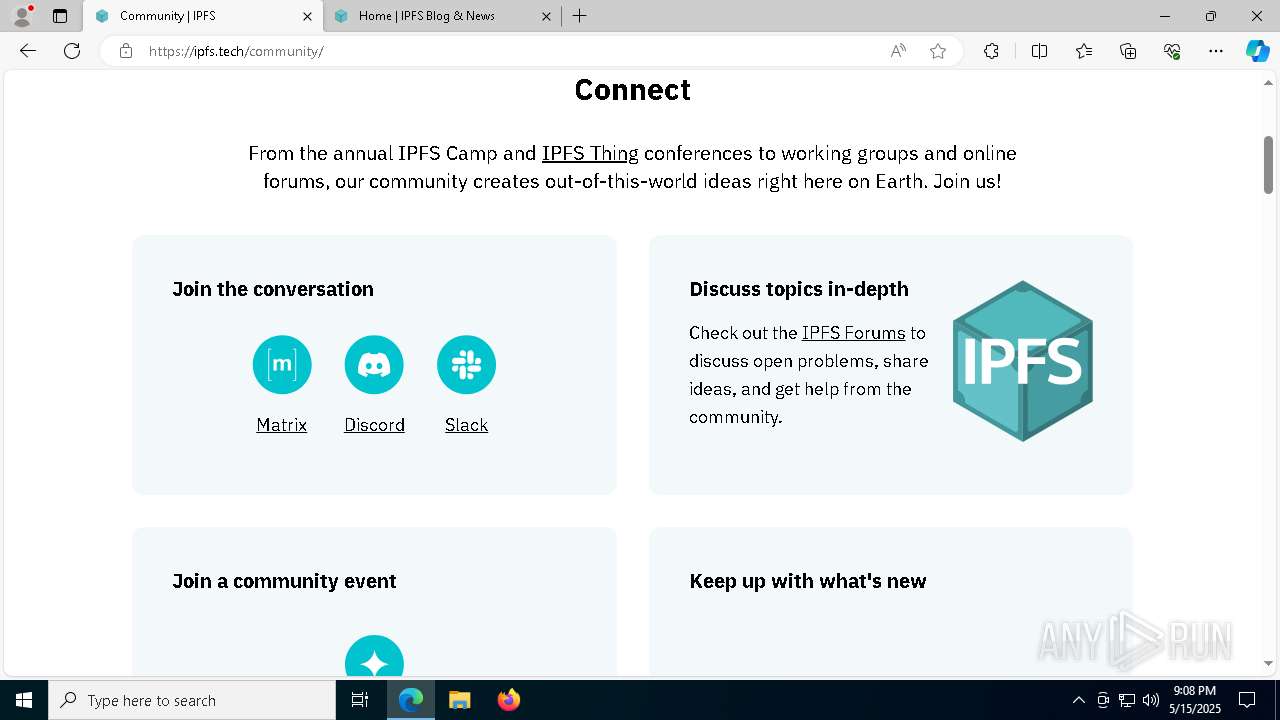The height and width of the screenshot is (720, 1280).
Task: Click Keep up with what's new heading
Action: point(808,581)
